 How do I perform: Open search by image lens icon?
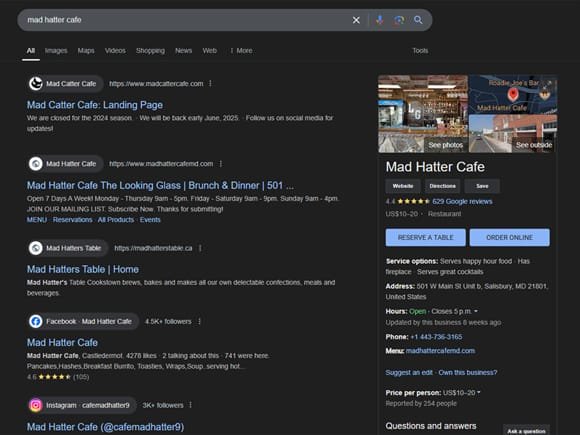[399, 20]
